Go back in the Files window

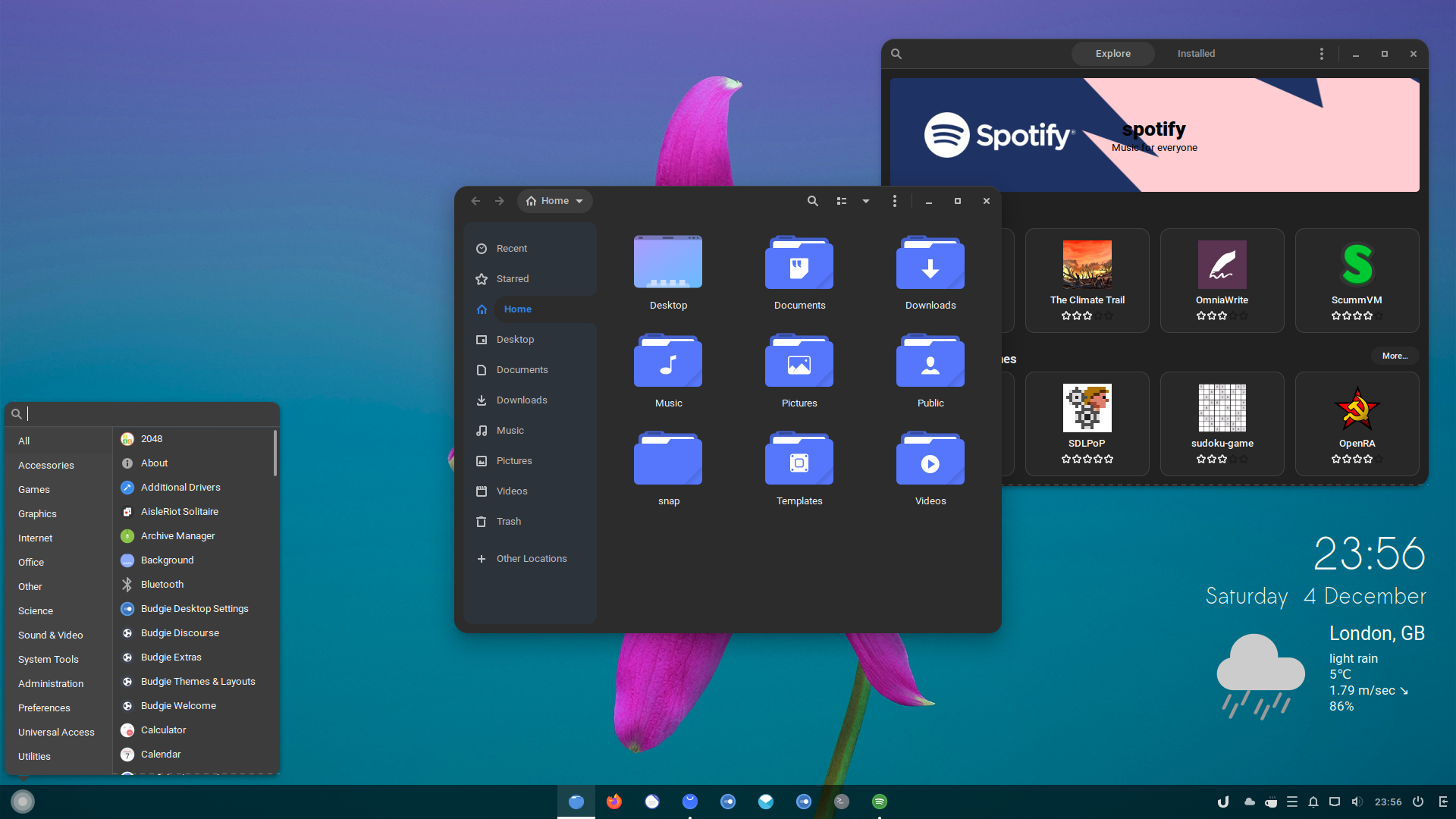[x=475, y=201]
